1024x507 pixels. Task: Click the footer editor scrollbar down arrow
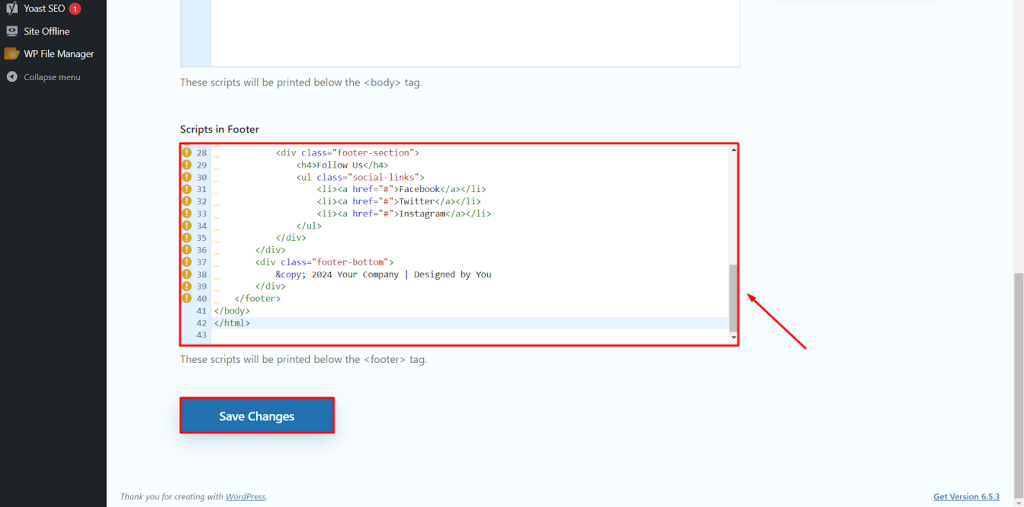(733, 338)
